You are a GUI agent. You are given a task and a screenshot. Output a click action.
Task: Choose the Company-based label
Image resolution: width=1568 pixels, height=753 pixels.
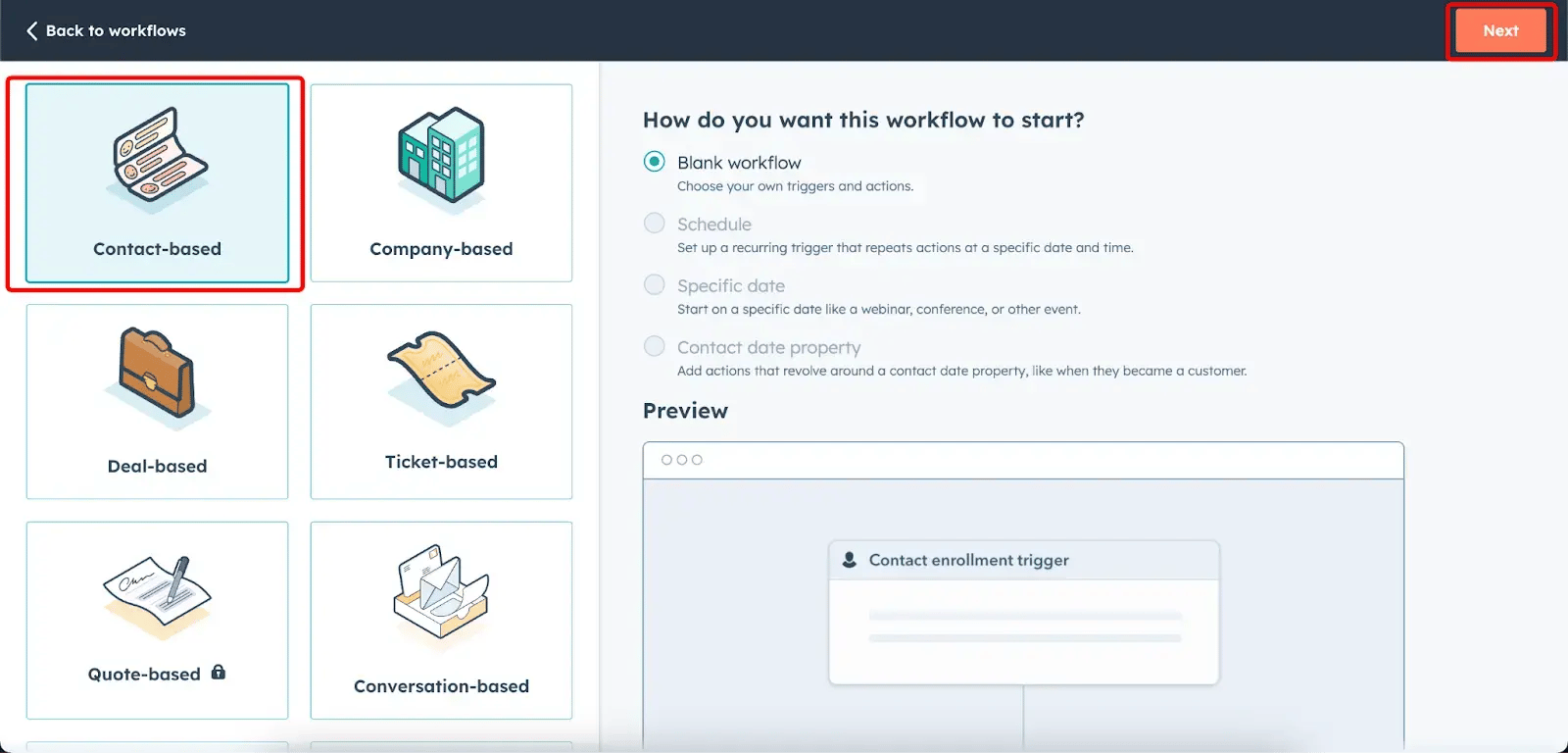(x=441, y=249)
